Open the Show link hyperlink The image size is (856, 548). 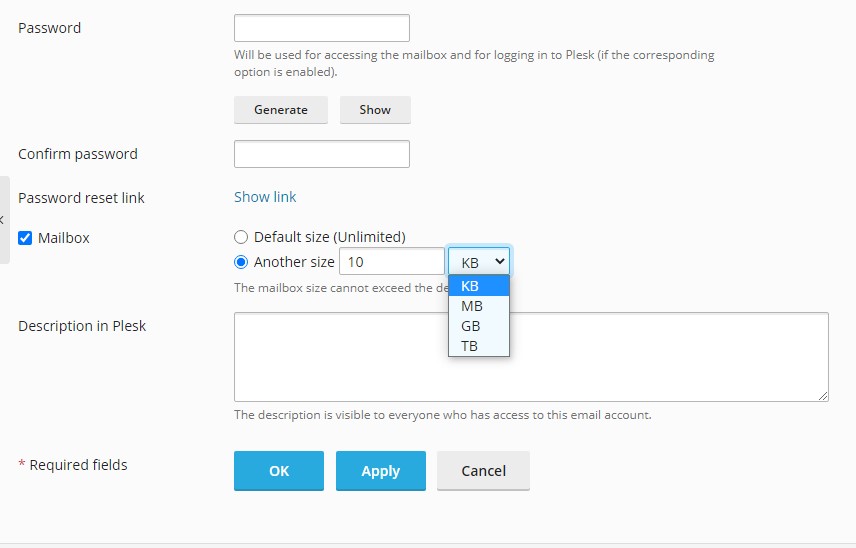[265, 197]
